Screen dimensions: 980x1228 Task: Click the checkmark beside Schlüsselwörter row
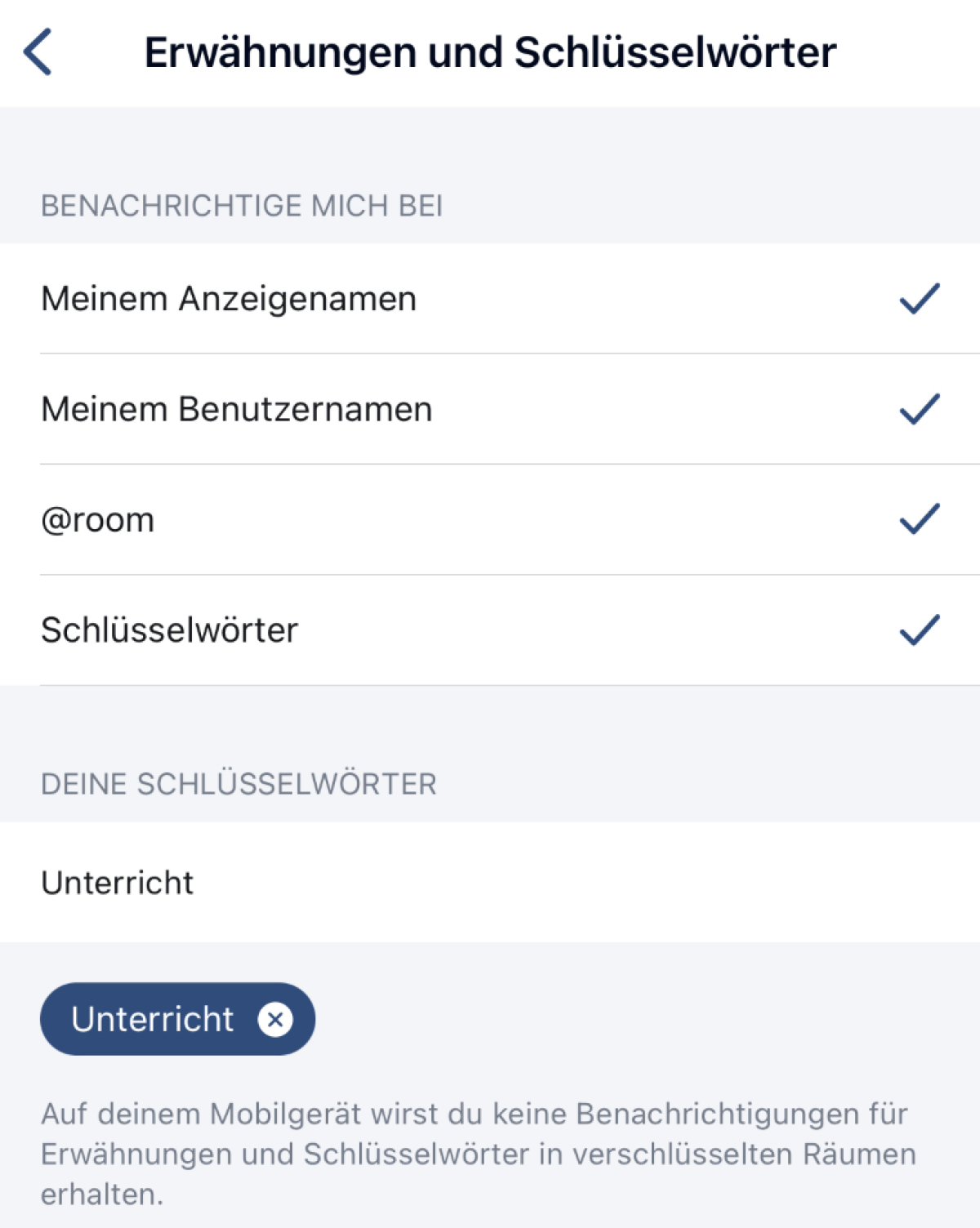click(x=920, y=630)
